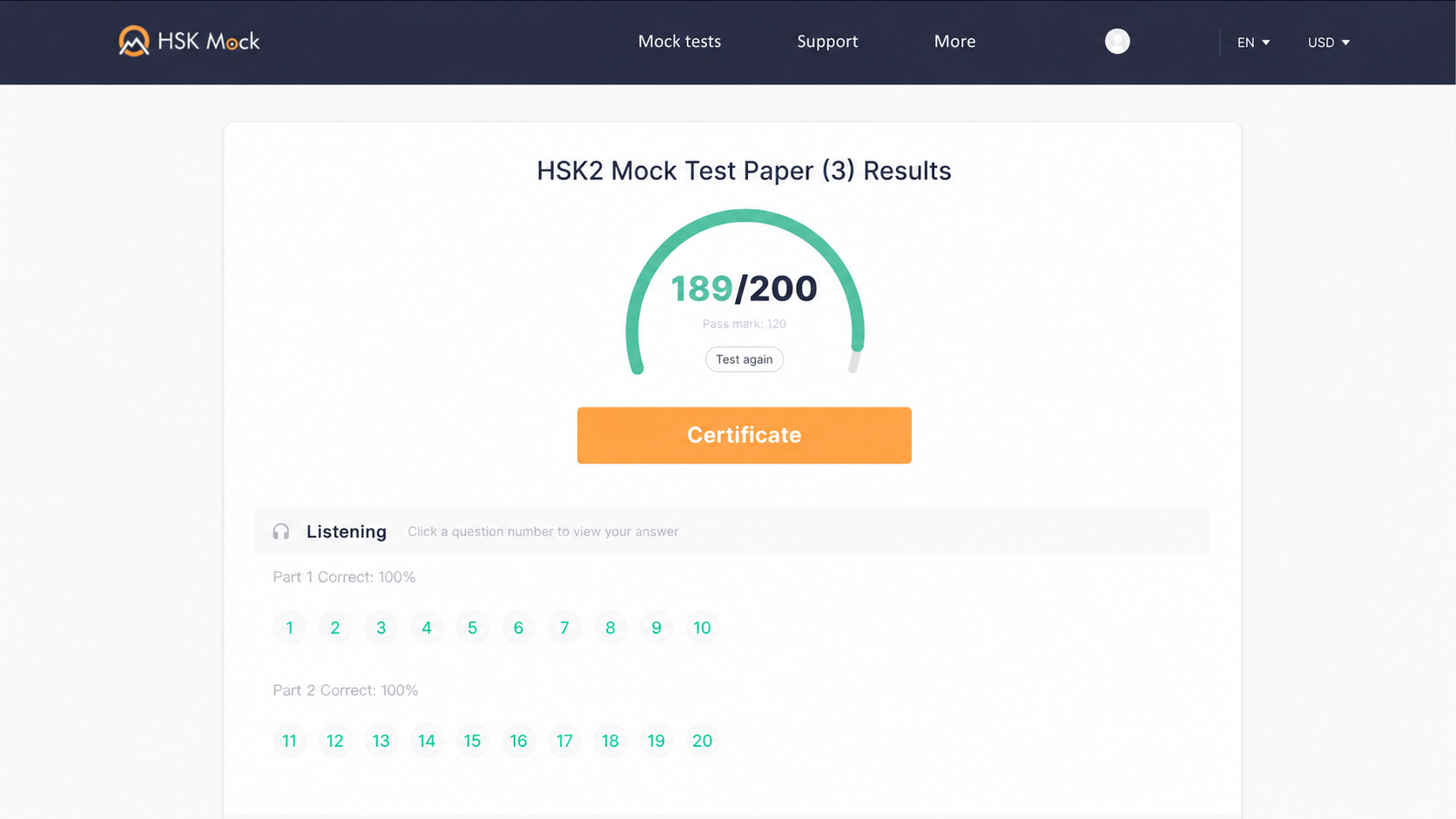Expand the USD currency dropdown
Image resolution: width=1456 pixels, height=819 pixels.
[1328, 42]
